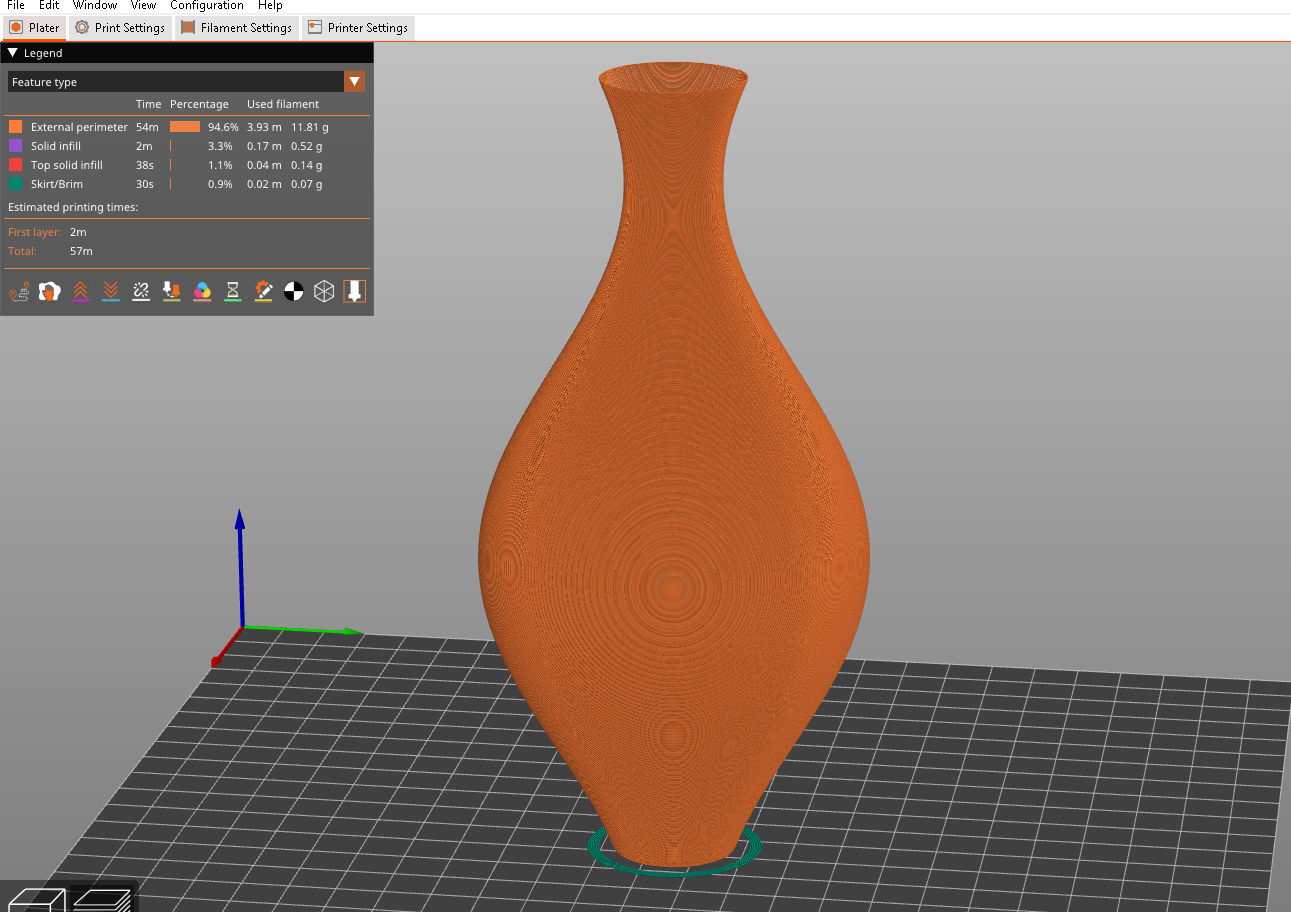The height and width of the screenshot is (912, 1291).
Task: Click the 0.52 g solid infill weight
Action: click(307, 146)
